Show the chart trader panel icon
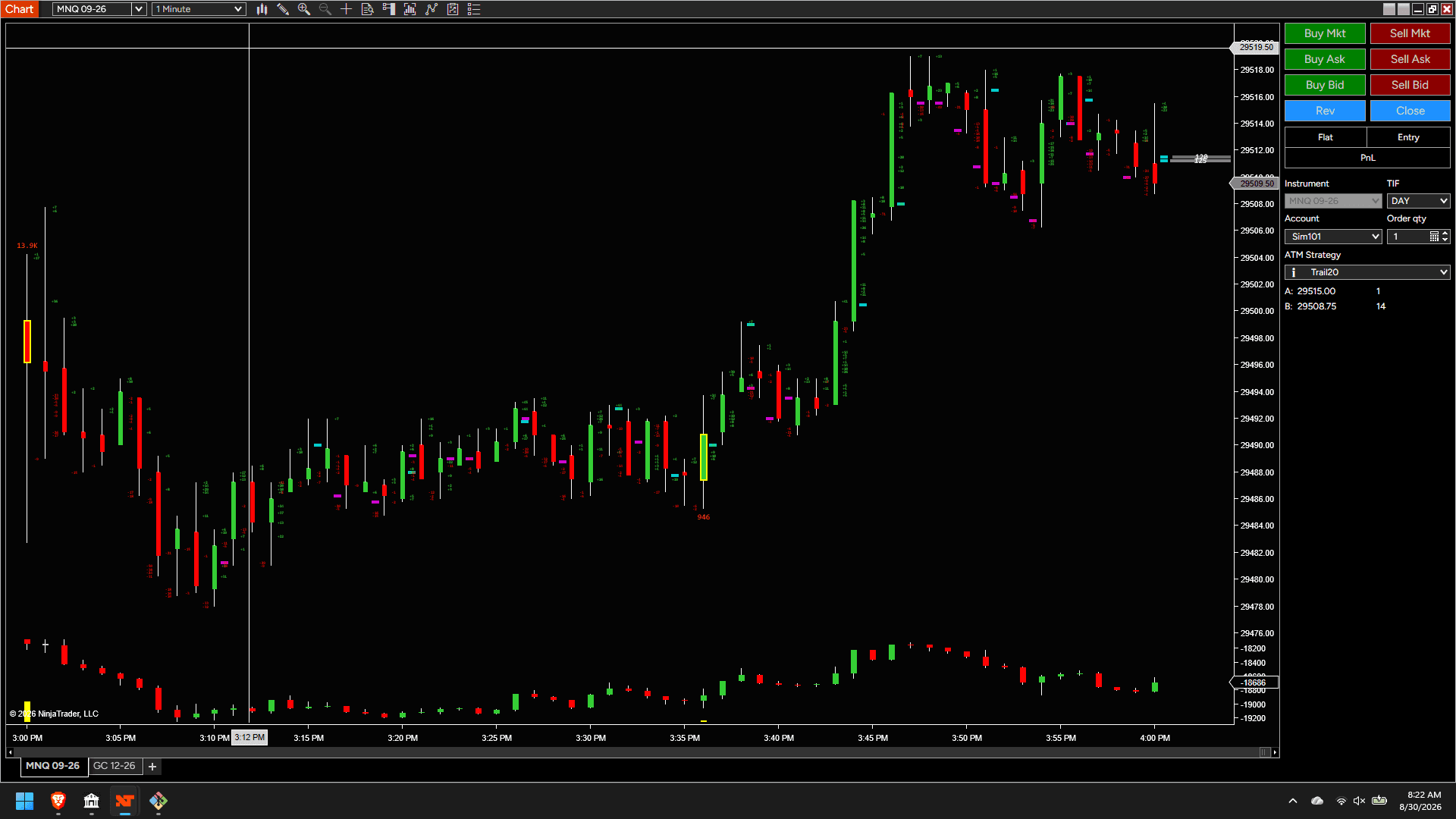Image resolution: width=1456 pixels, height=819 pixels. (389, 9)
